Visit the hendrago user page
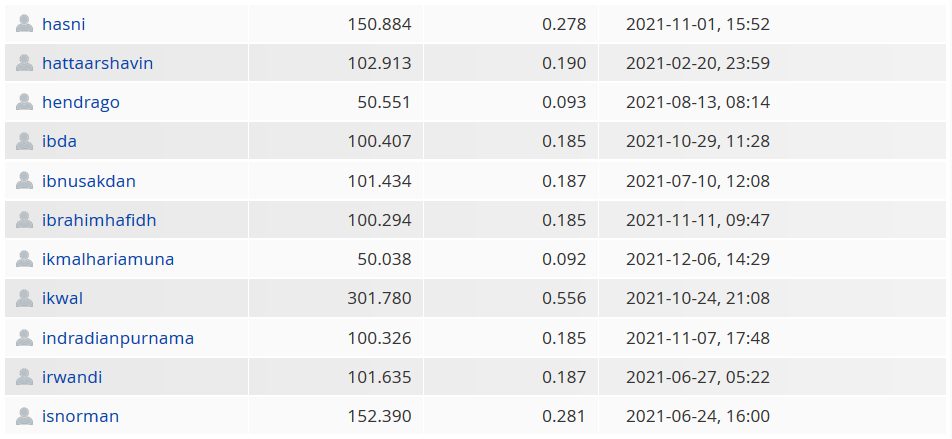Viewport: 952px width, 439px height. (x=81, y=103)
